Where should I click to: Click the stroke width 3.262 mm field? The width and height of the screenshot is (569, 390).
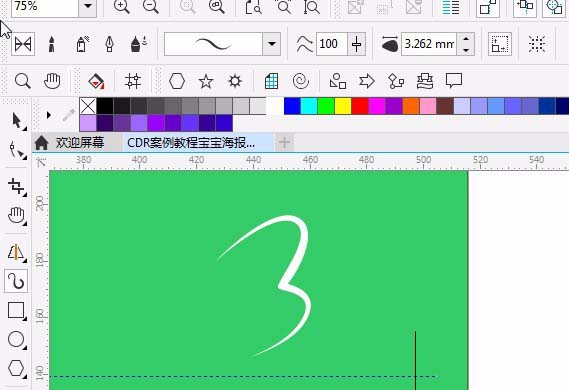point(429,44)
